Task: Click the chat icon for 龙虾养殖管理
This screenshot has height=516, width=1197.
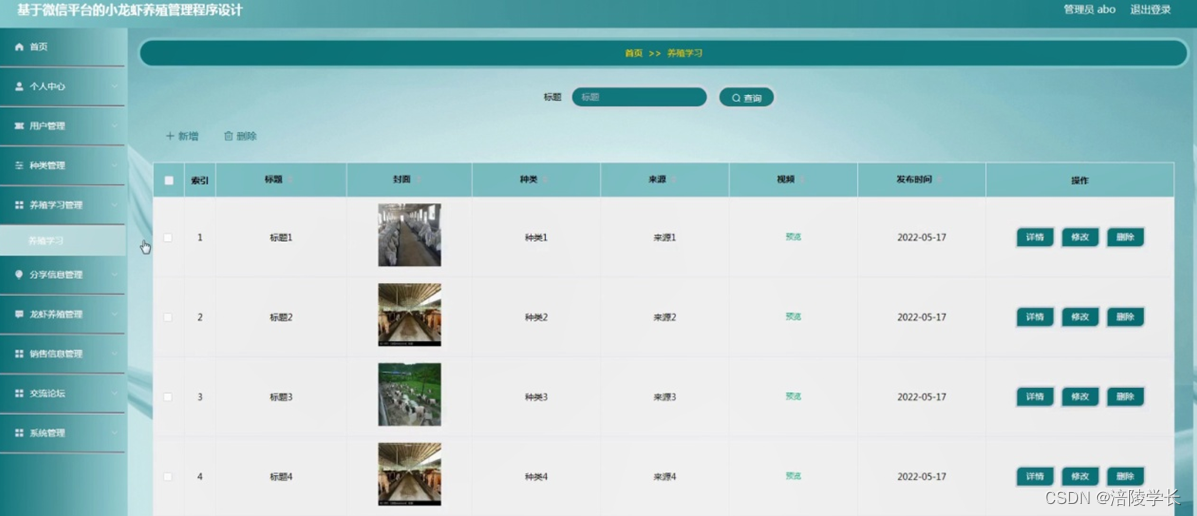Action: tap(20, 314)
